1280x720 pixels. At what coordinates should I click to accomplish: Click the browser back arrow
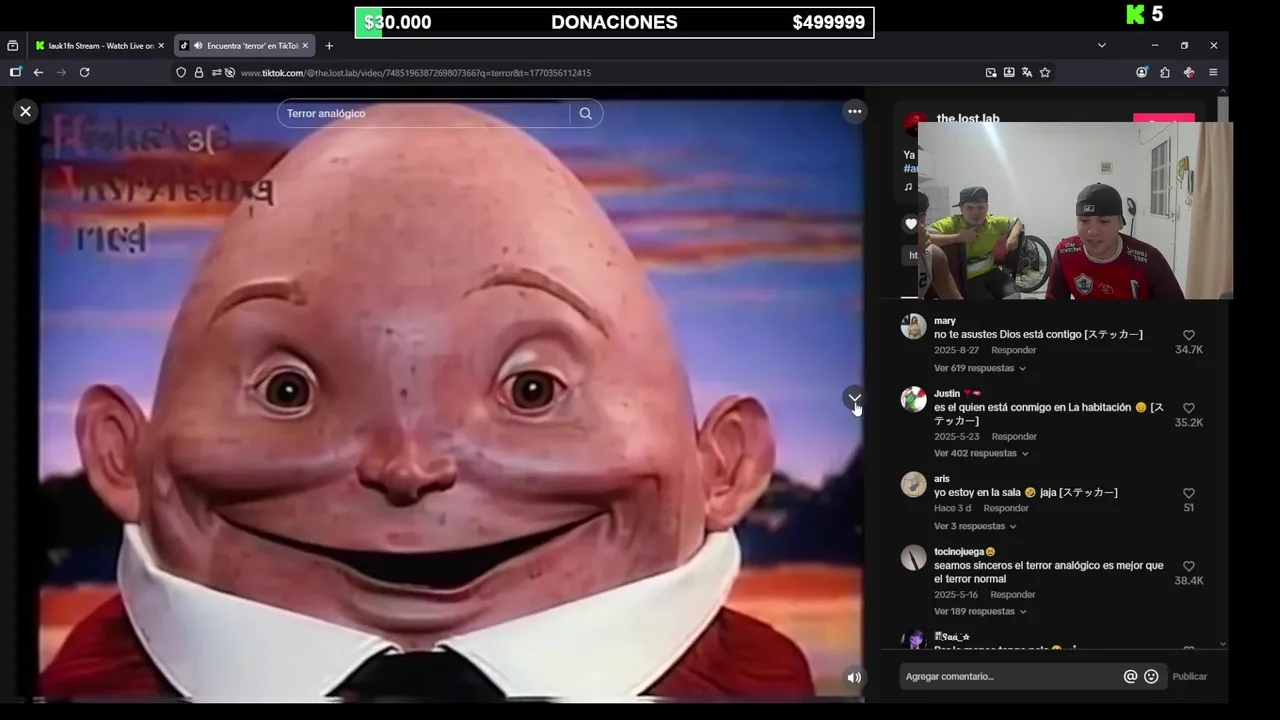(x=38, y=72)
